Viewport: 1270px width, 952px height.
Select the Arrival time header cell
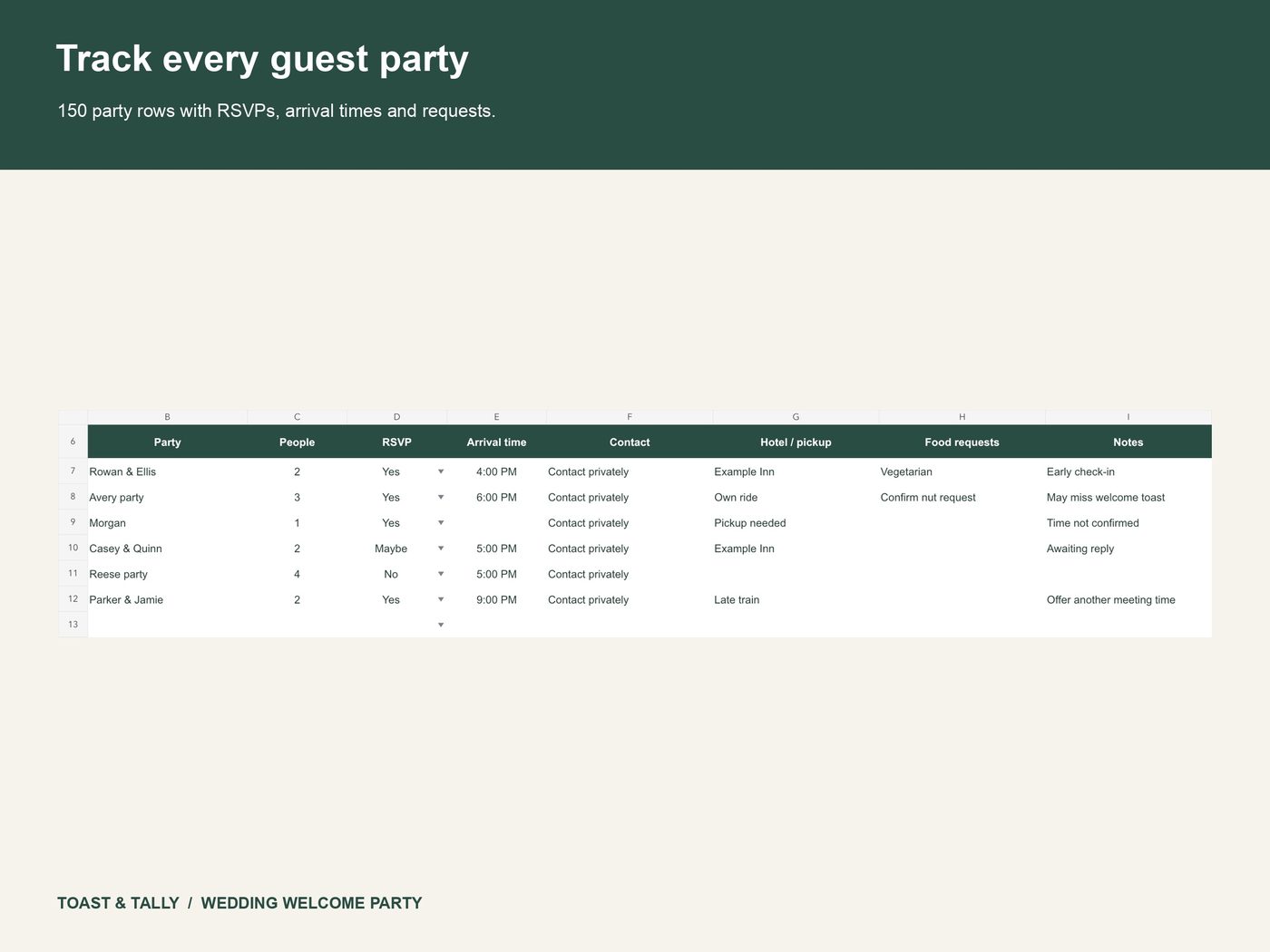[496, 442]
